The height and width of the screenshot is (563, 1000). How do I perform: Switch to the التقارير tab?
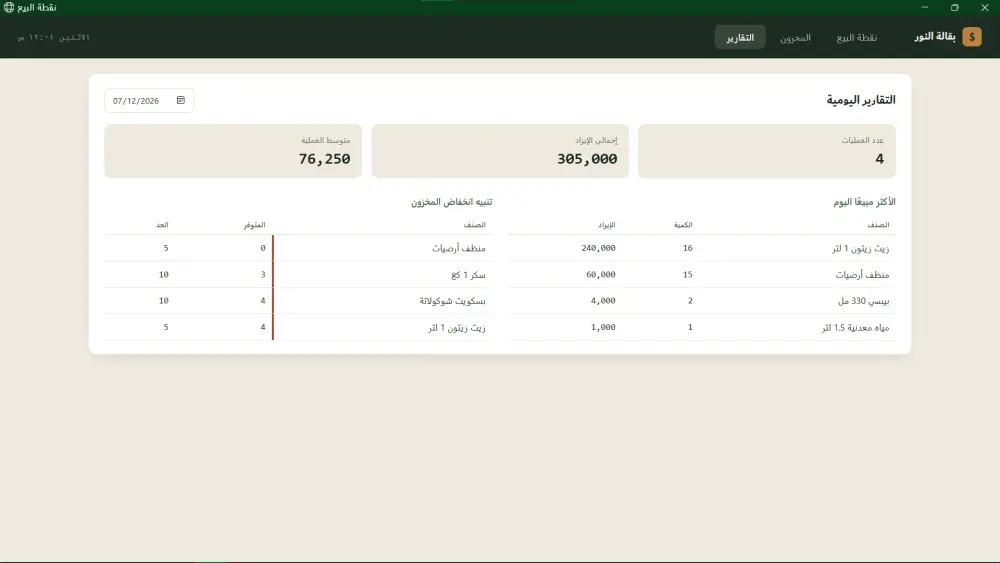(740, 38)
